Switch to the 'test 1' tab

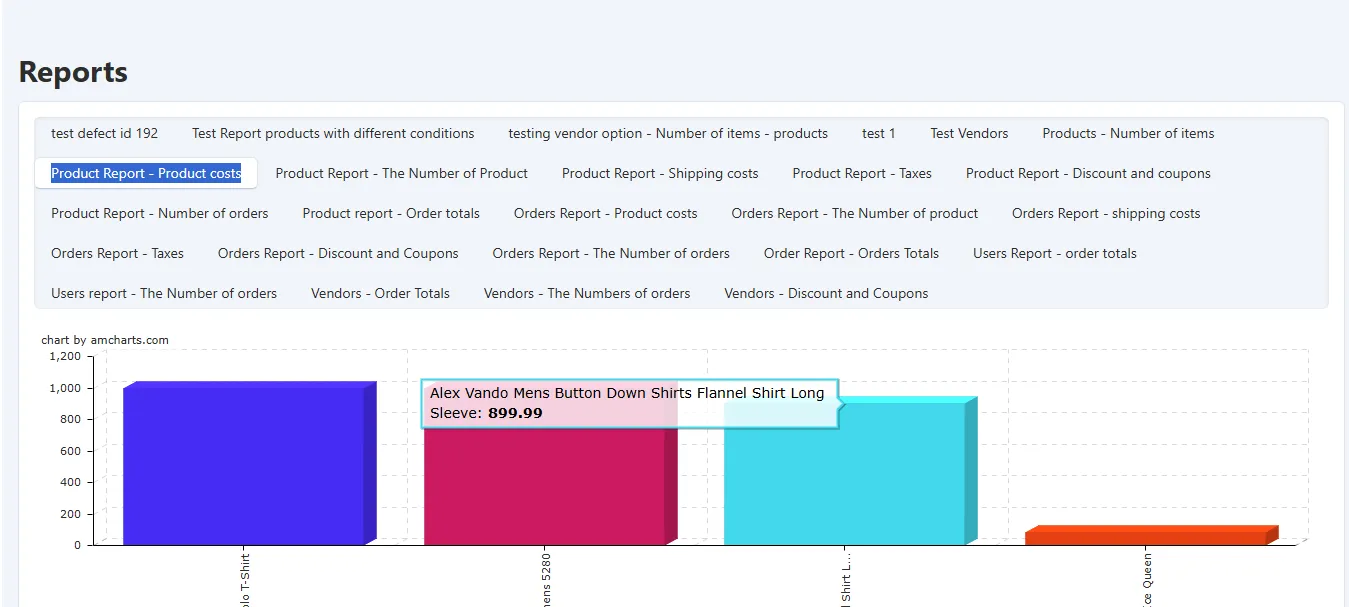pyautogui.click(x=879, y=133)
